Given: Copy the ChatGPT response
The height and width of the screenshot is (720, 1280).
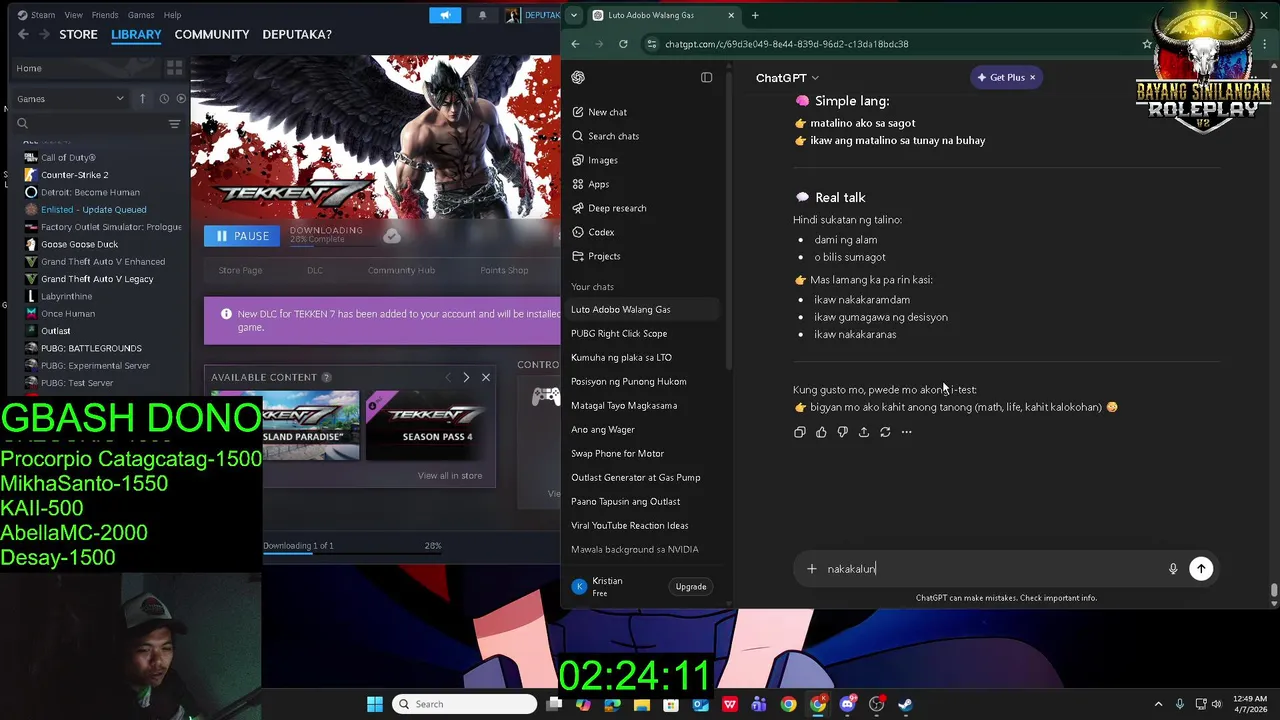Looking at the screenshot, I should pos(799,432).
